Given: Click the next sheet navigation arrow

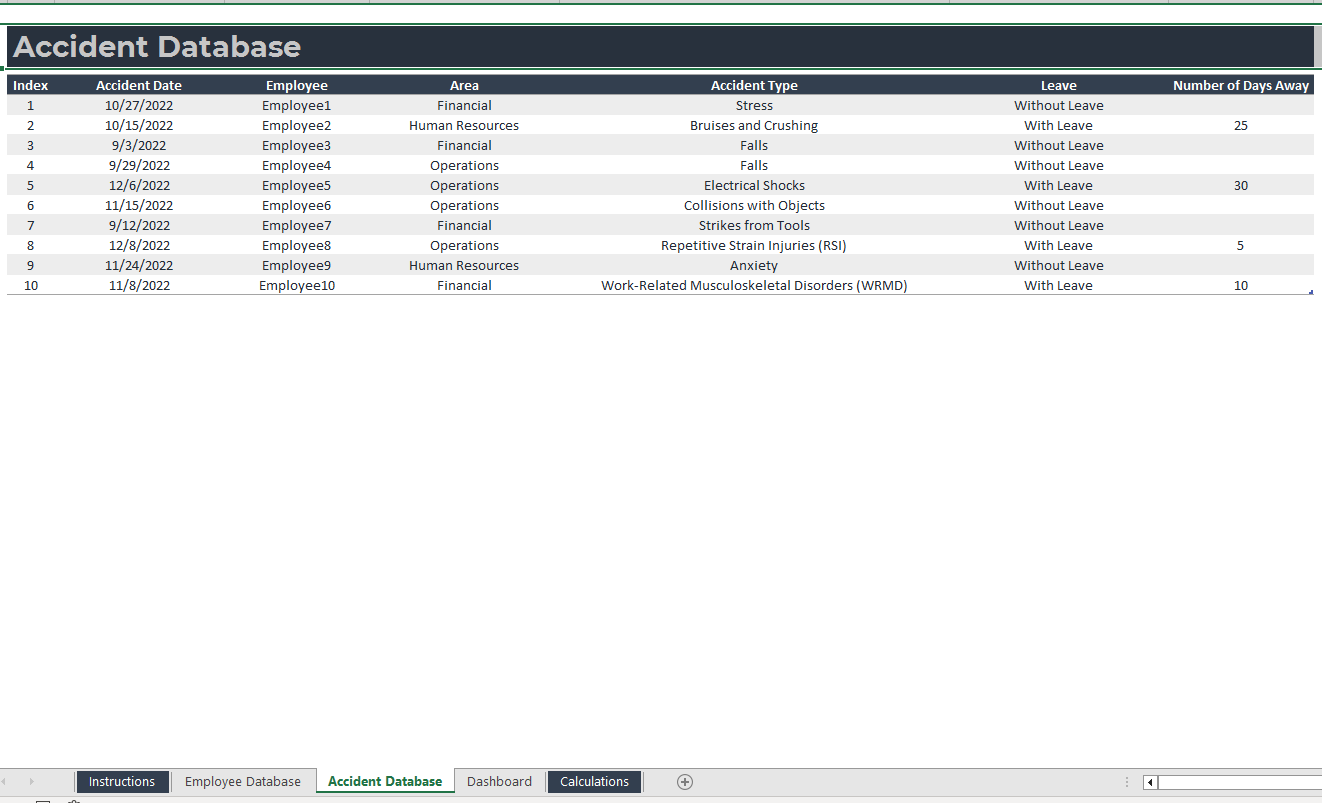Looking at the screenshot, I should [x=31, y=782].
